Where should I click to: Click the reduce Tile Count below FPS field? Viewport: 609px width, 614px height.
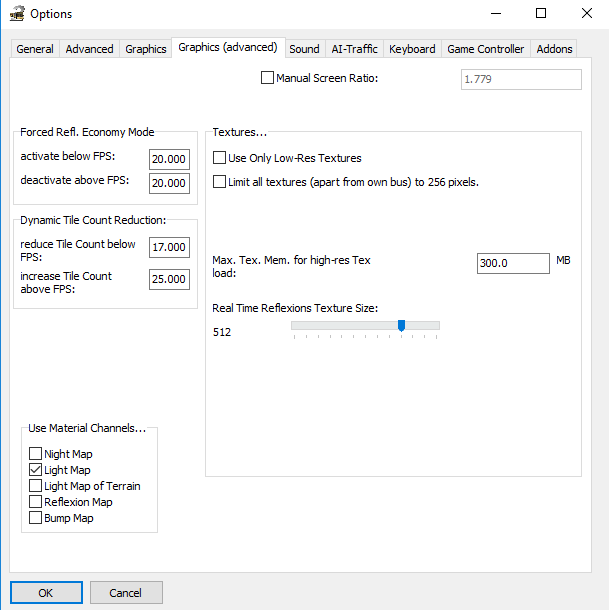169,247
